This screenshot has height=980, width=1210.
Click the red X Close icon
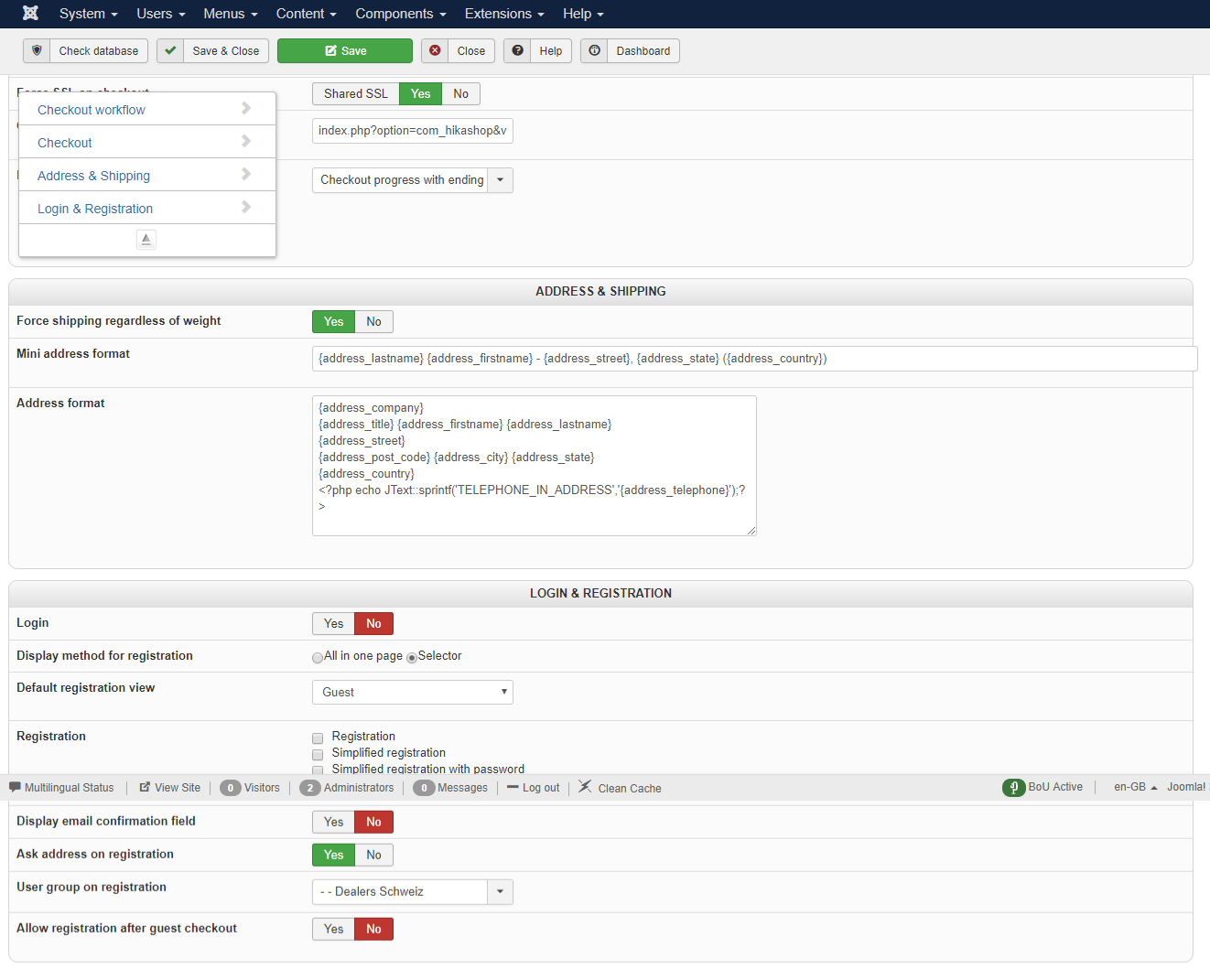(435, 51)
